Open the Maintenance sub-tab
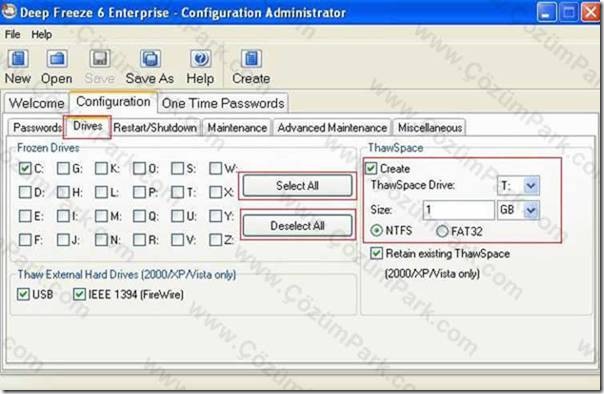The image size is (604, 394). [237, 127]
